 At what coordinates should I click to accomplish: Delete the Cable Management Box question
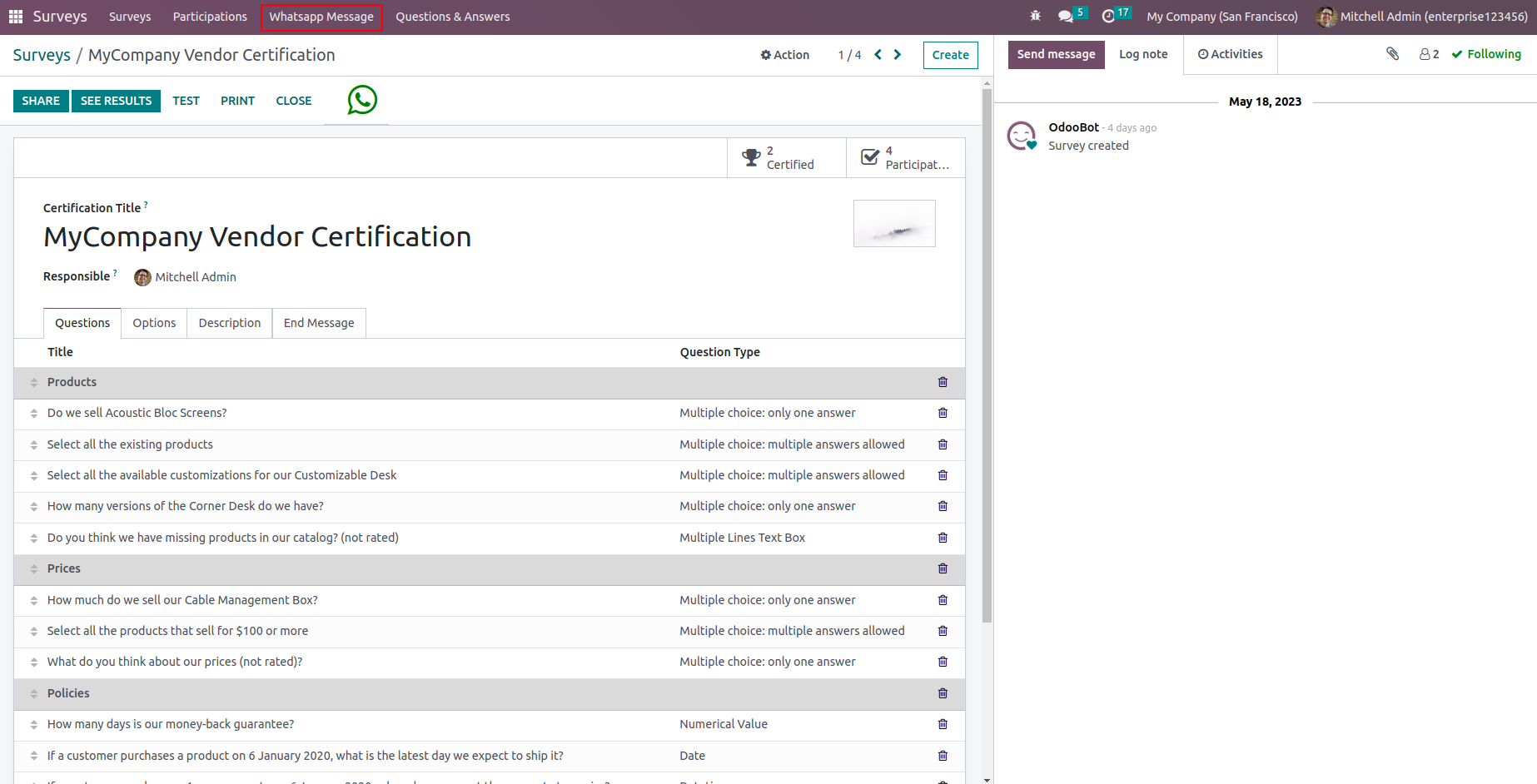pyautogui.click(x=943, y=600)
